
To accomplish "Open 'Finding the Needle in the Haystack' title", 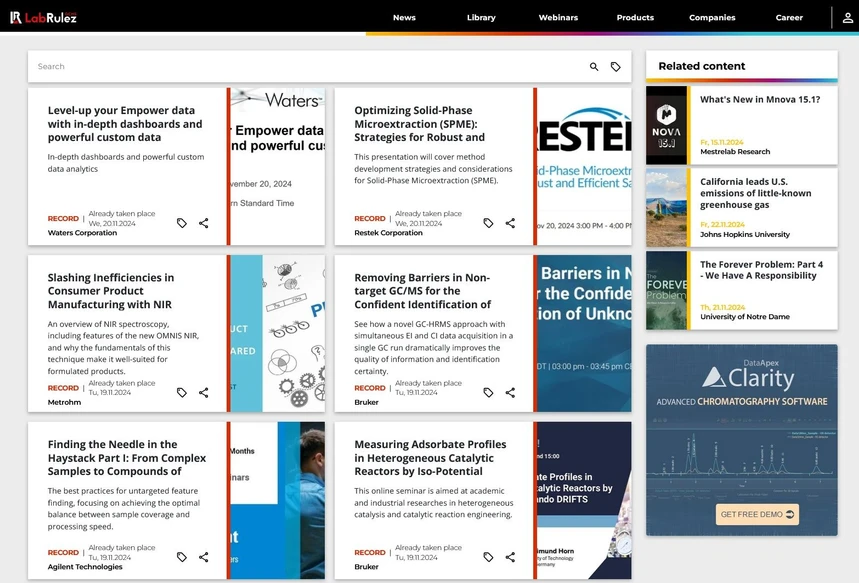I will point(127,458).
